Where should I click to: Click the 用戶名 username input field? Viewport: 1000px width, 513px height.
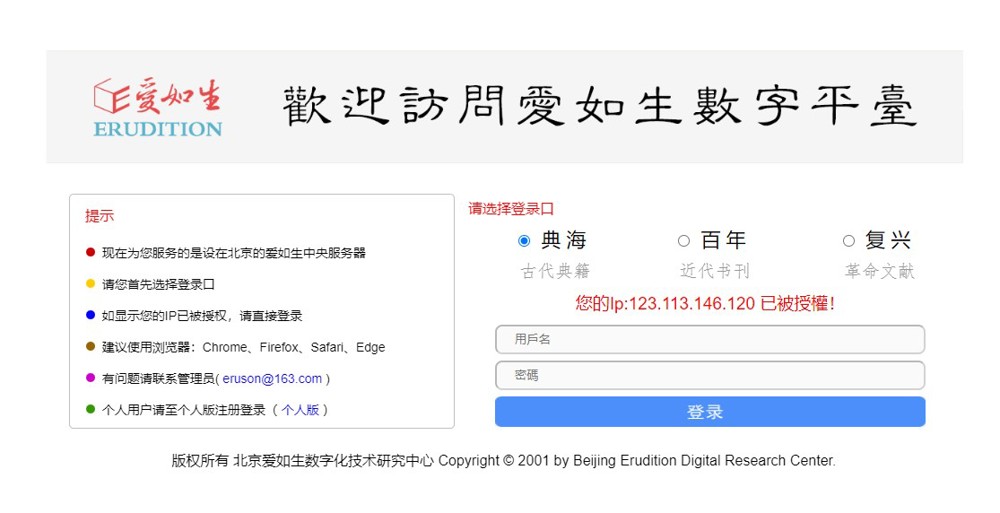tap(709, 339)
